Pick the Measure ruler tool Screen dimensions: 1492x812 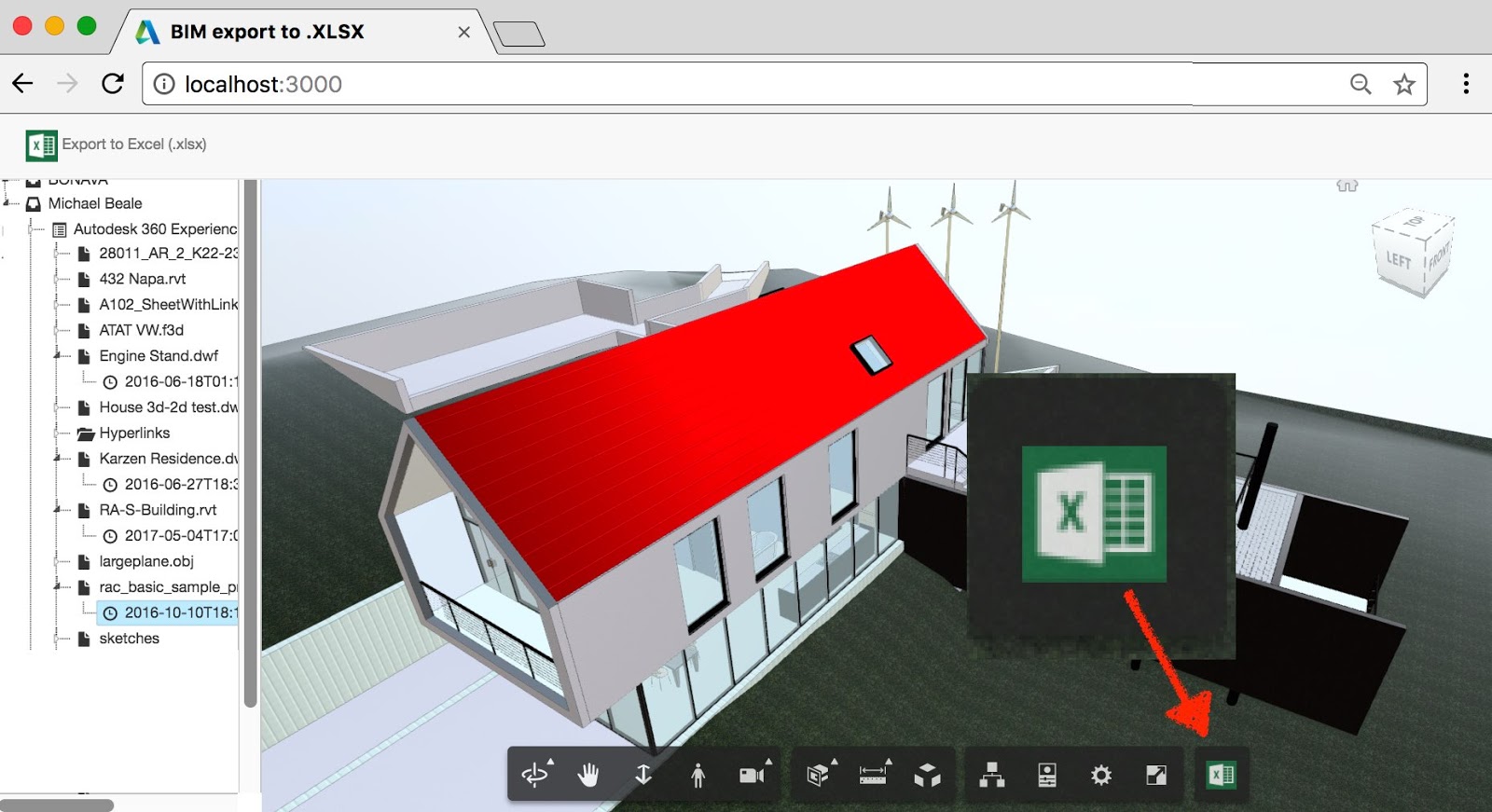click(875, 775)
